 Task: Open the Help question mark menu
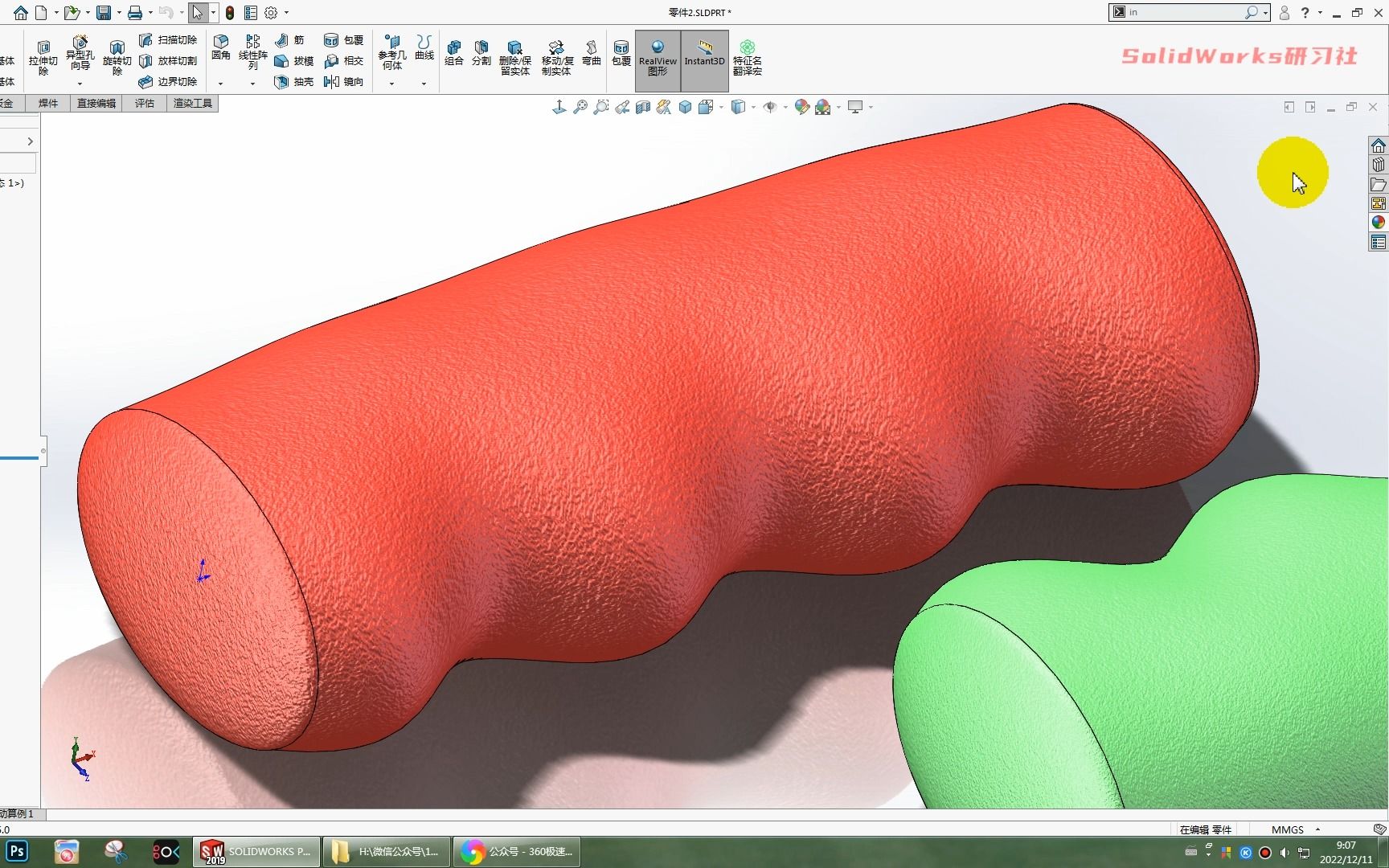pyautogui.click(x=1305, y=12)
